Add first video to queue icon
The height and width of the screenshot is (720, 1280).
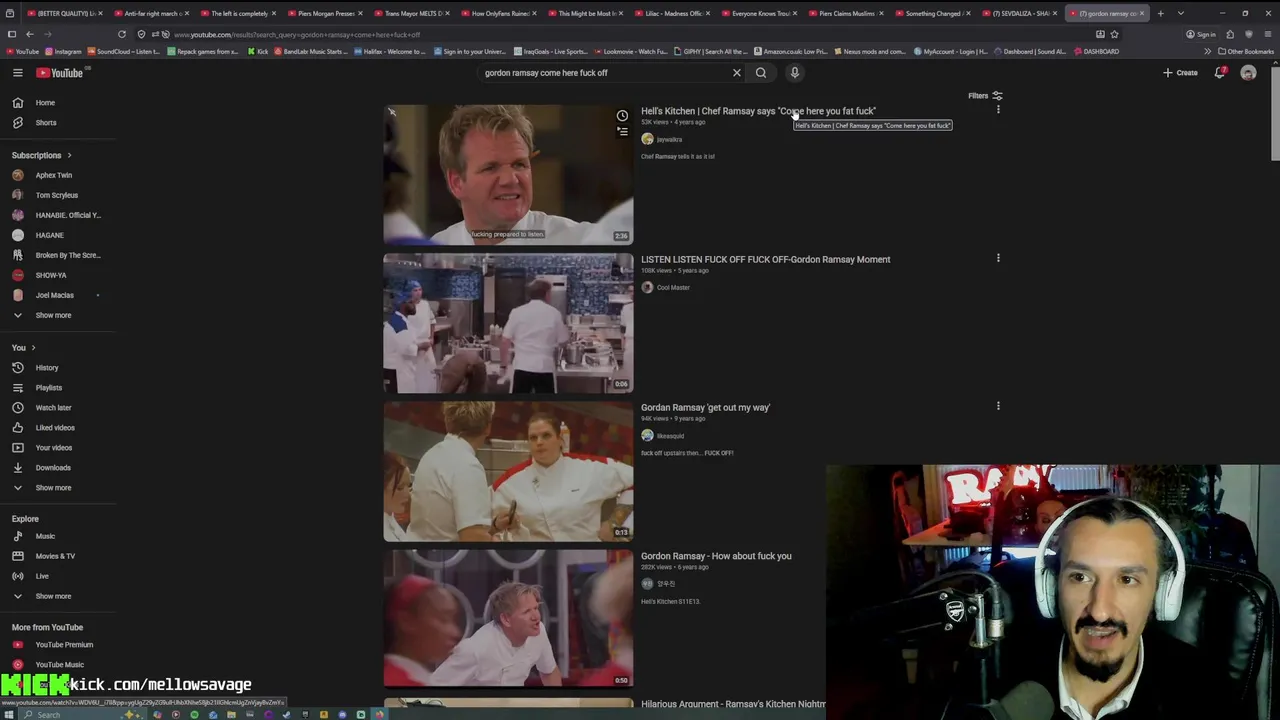(622, 132)
